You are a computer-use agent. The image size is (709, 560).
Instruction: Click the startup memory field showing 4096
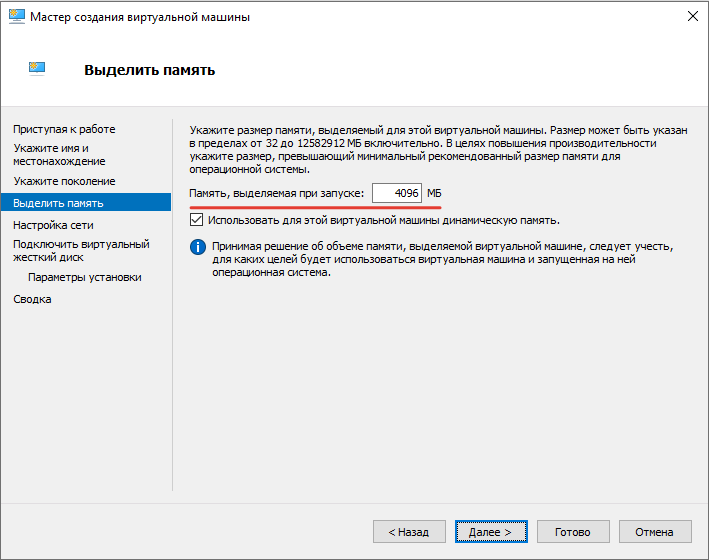click(x=397, y=193)
